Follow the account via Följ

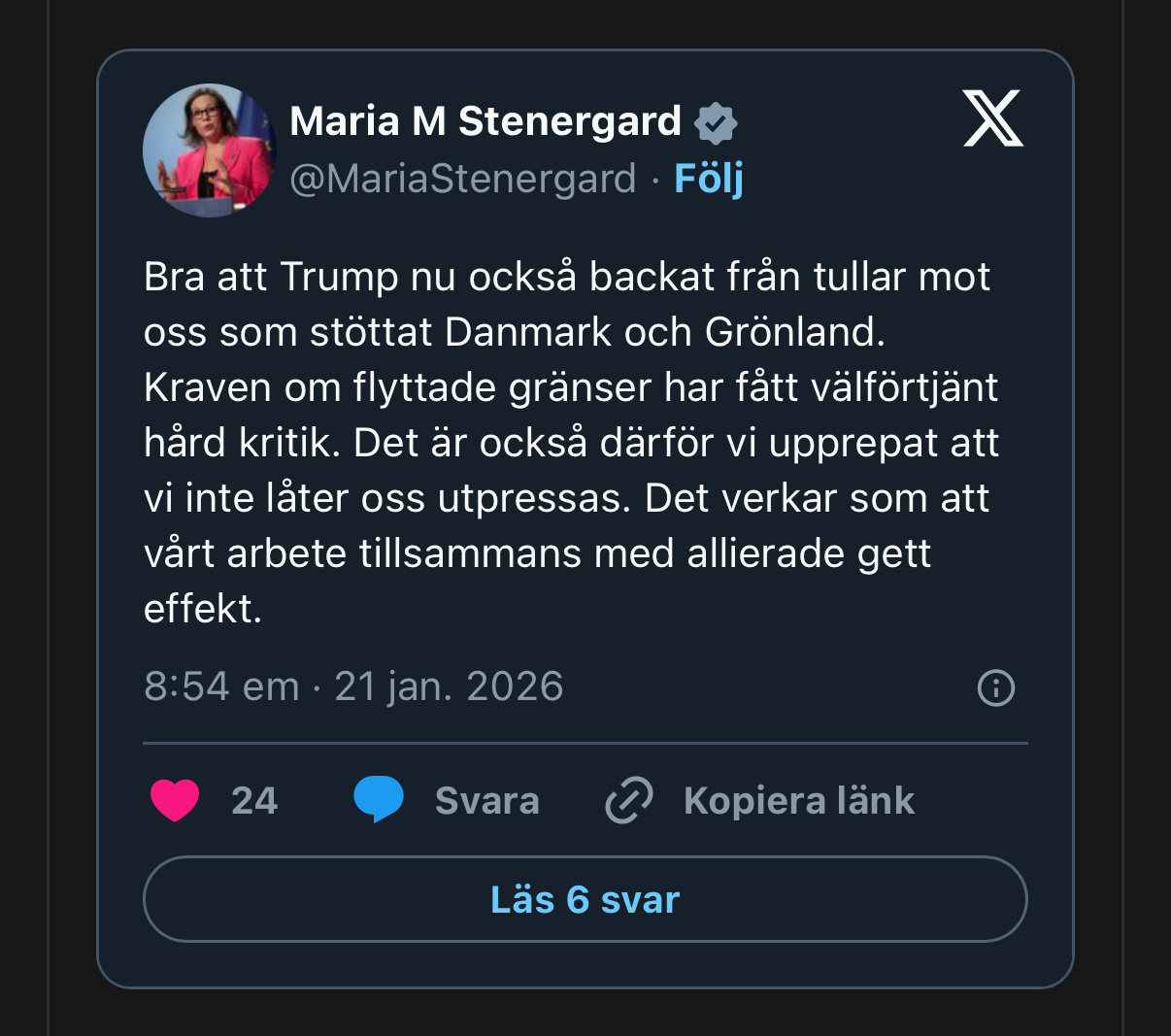pos(709,179)
